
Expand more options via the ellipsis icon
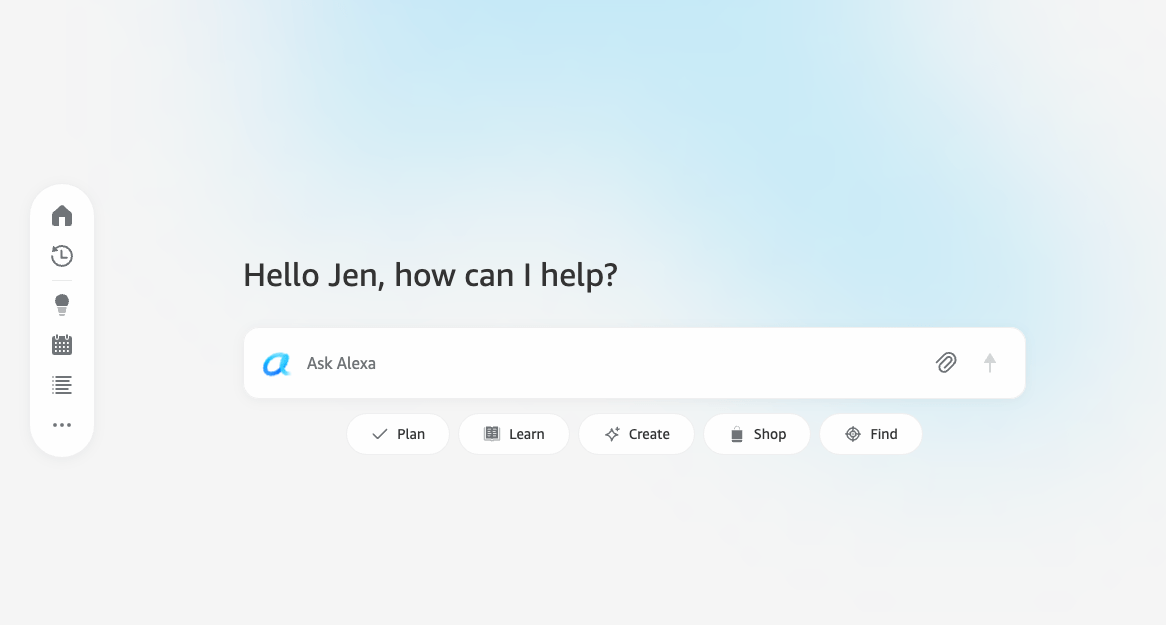pyautogui.click(x=62, y=424)
